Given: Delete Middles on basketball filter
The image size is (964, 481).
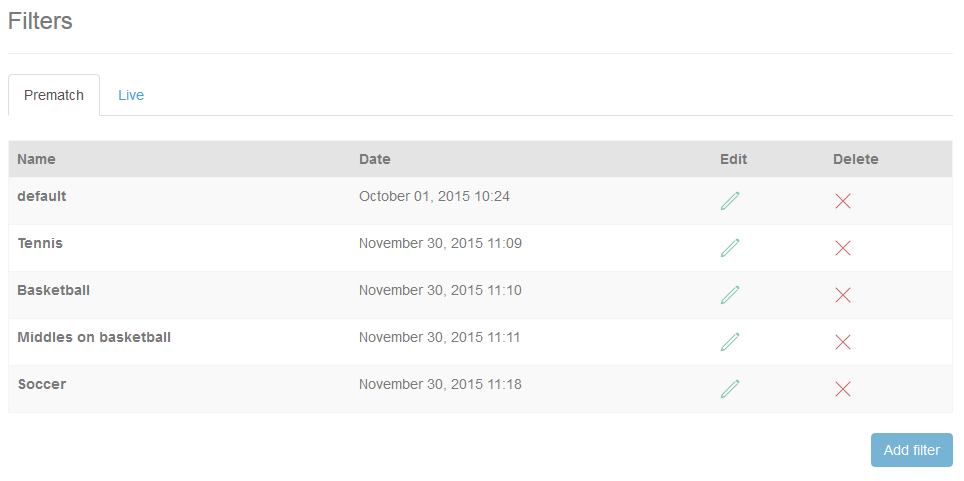Looking at the screenshot, I should pyautogui.click(x=843, y=342).
